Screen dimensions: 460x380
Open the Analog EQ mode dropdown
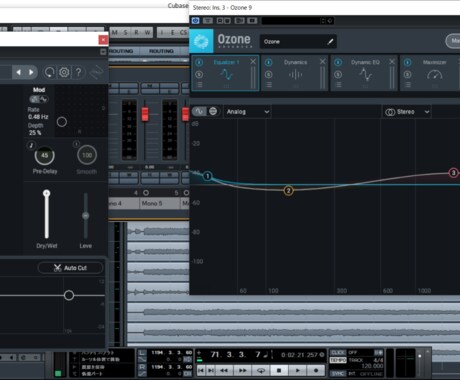coord(247,112)
